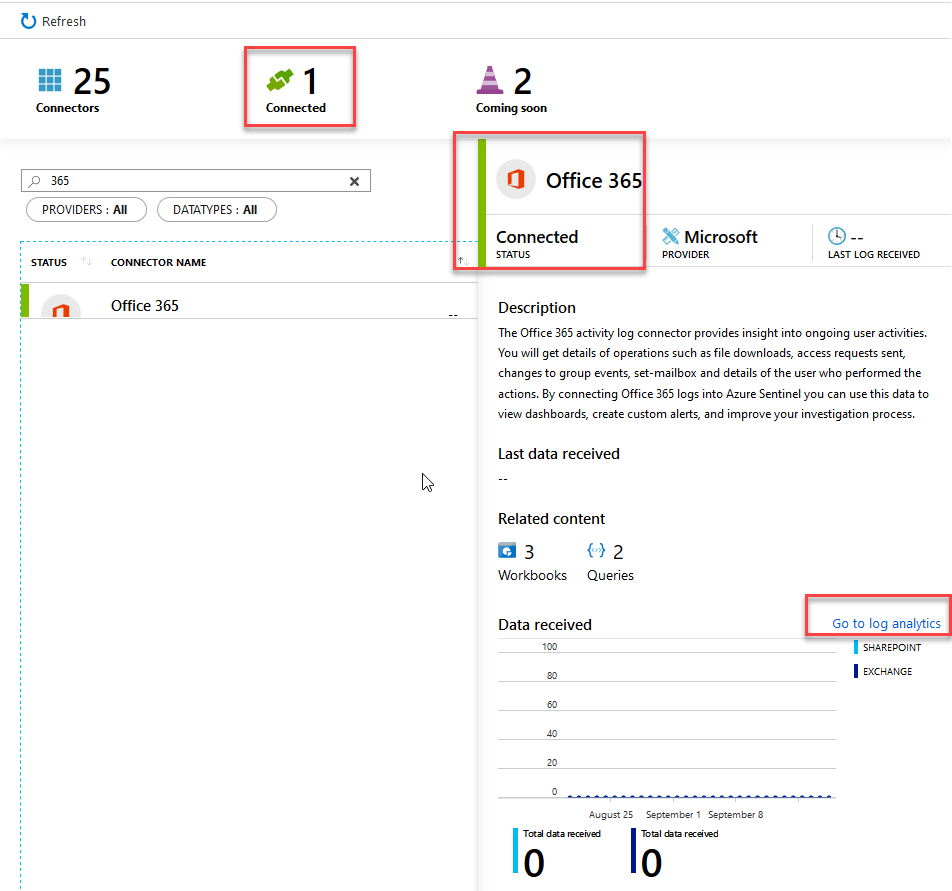This screenshot has height=891, width=952.
Task: Click the last log received clock icon
Action: 837,236
